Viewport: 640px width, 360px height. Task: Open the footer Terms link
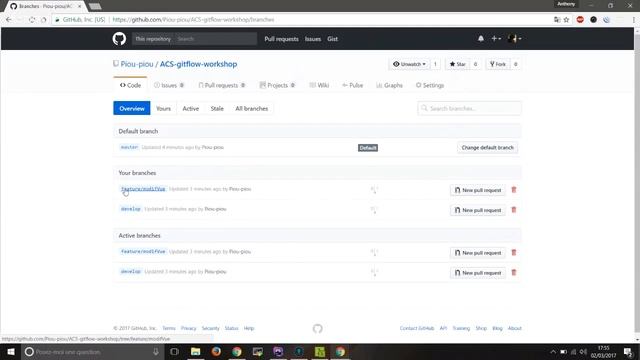pos(169,328)
